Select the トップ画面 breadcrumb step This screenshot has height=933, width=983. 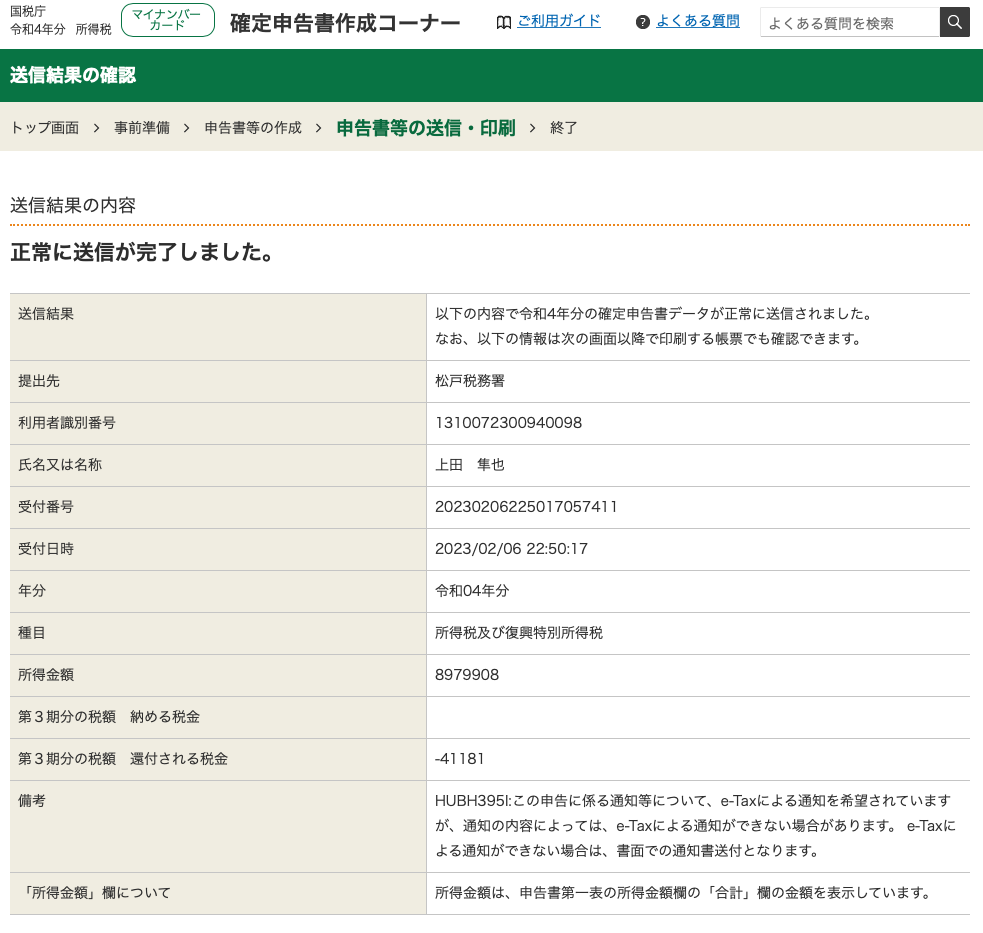45,128
